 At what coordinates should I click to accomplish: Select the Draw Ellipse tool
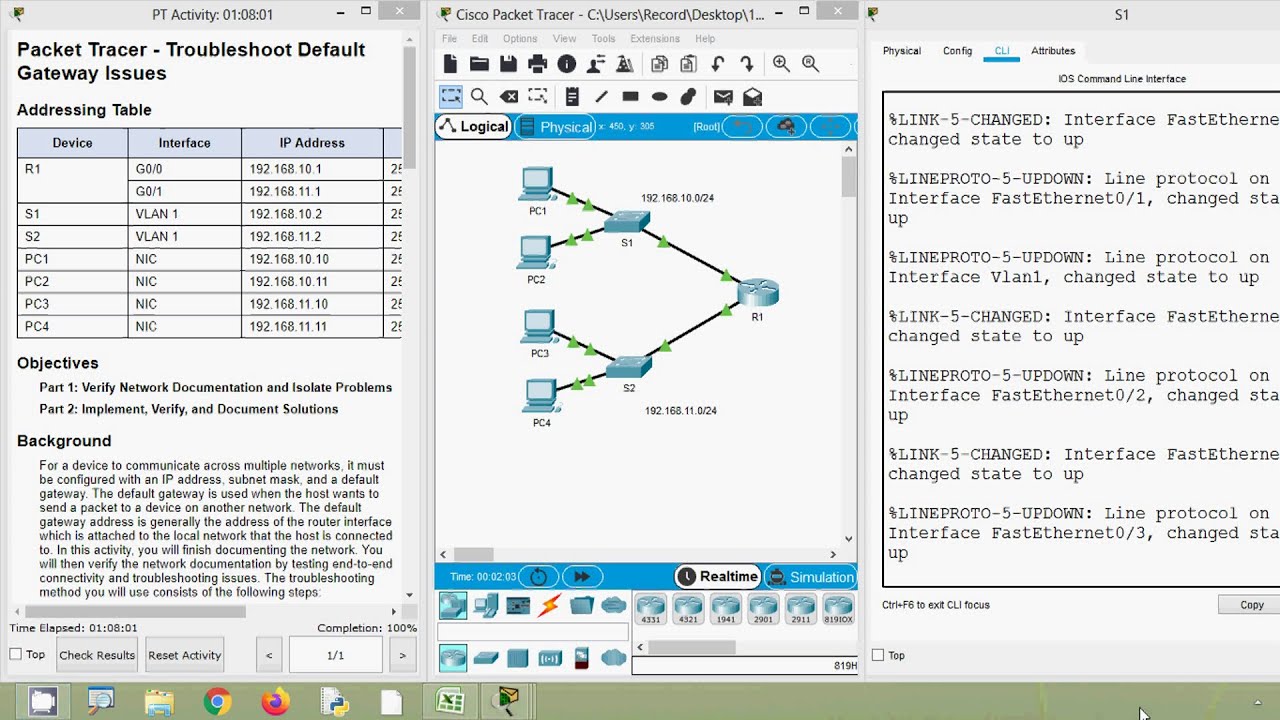point(659,96)
